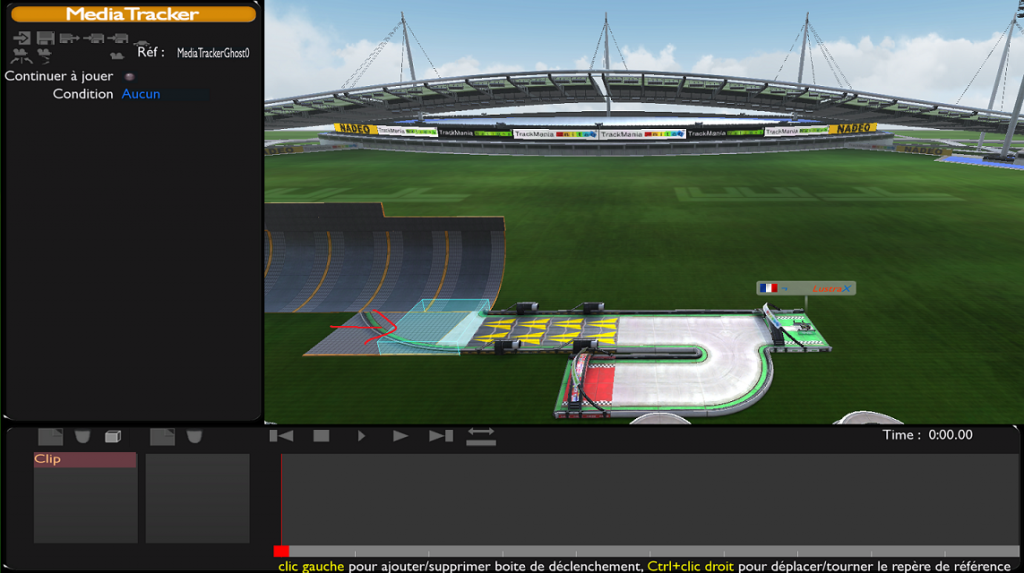Click the export clip disk-with-arrow icon

69,38
